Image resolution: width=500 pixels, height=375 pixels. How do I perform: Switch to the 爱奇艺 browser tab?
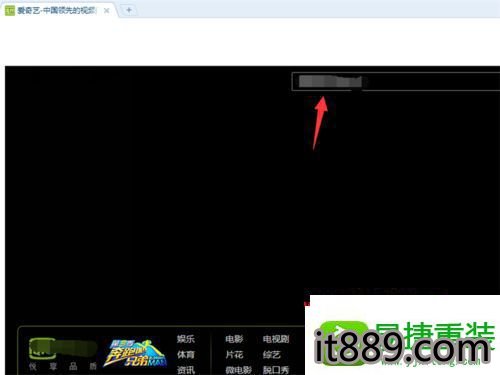tap(57, 11)
